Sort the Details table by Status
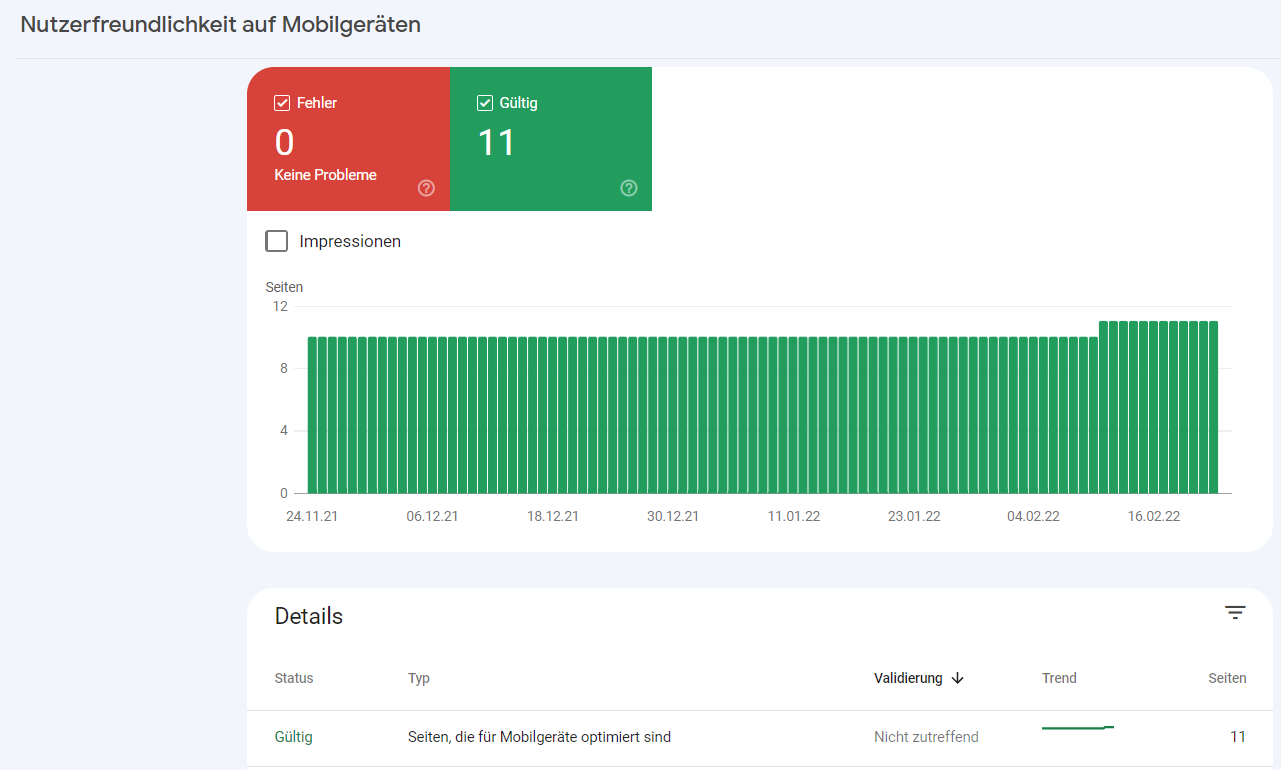 point(293,678)
